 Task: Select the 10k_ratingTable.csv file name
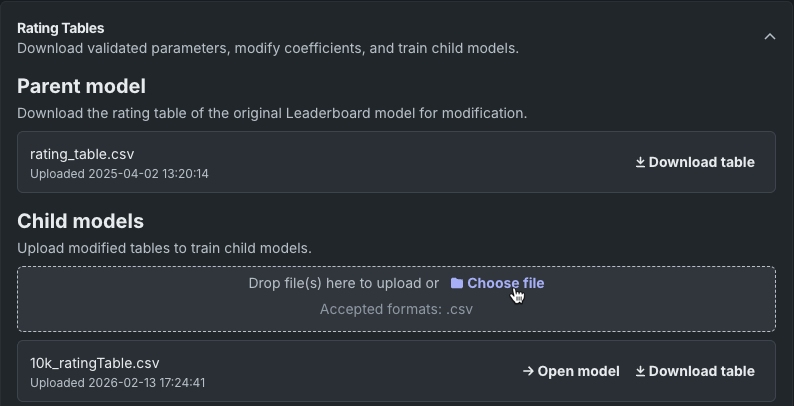click(x=95, y=363)
